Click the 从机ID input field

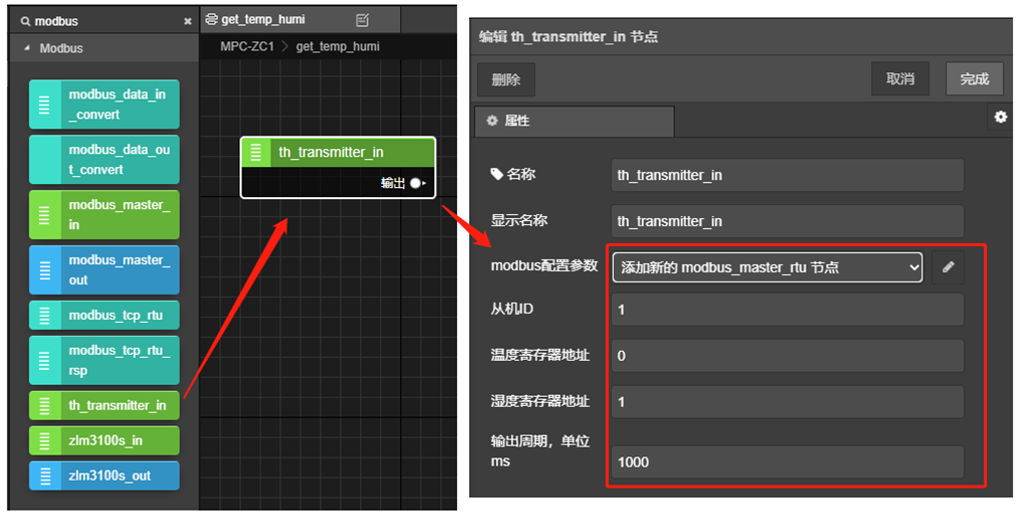click(x=787, y=309)
